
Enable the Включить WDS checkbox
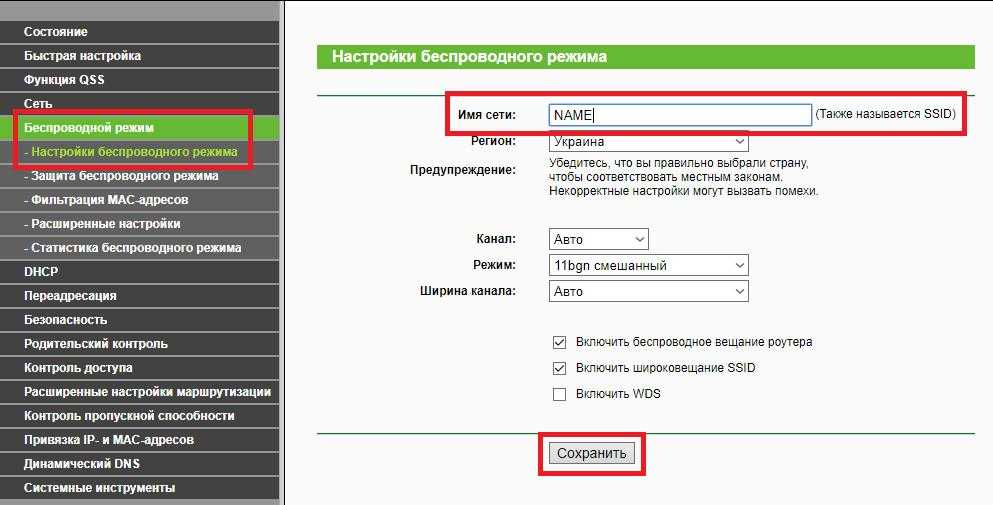(x=559, y=394)
